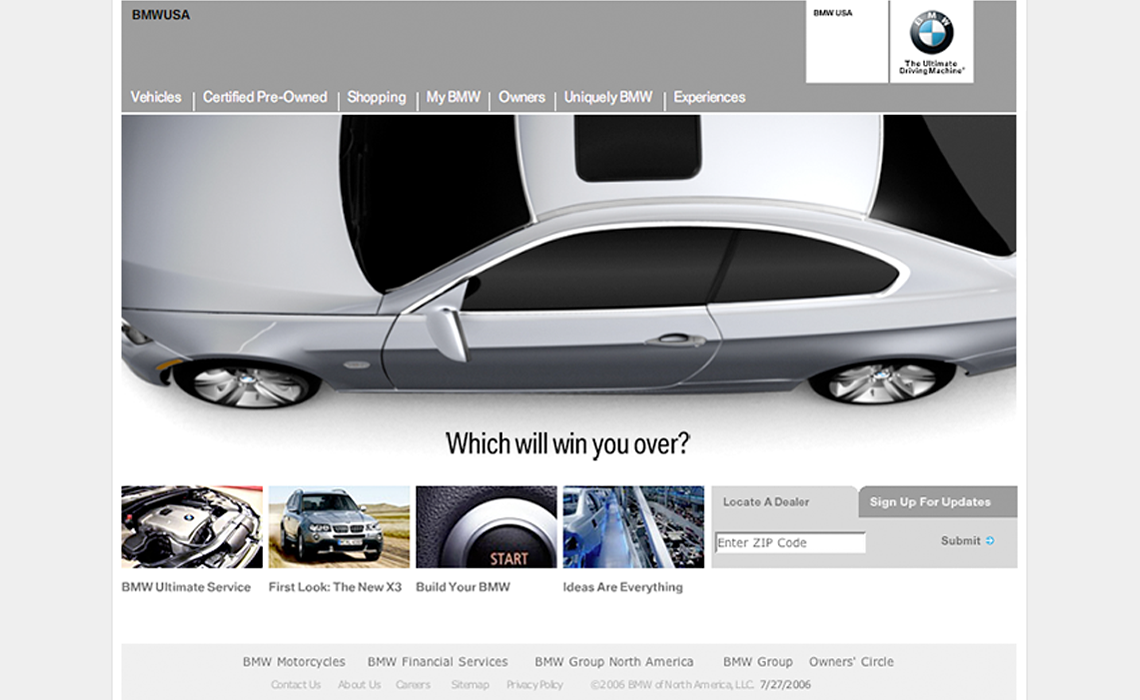1140x700 pixels.
Task: Click the Privacy Policy link
Action: click(534, 685)
